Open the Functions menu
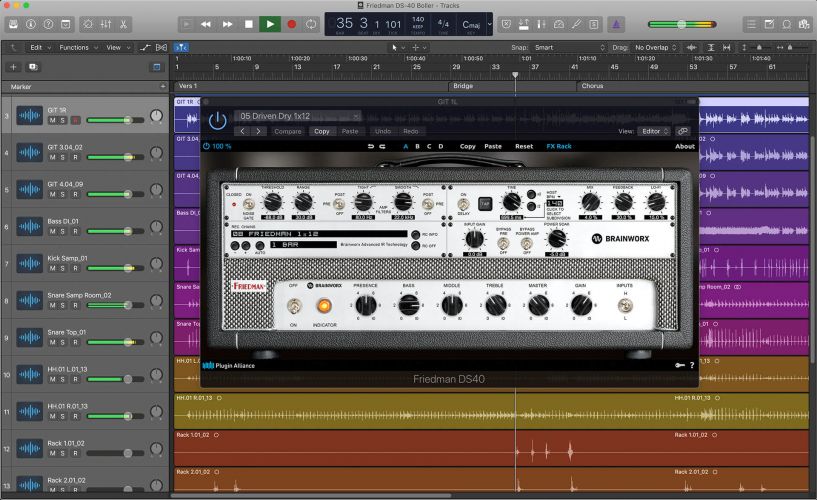This screenshot has height=500, width=817. tap(78, 47)
